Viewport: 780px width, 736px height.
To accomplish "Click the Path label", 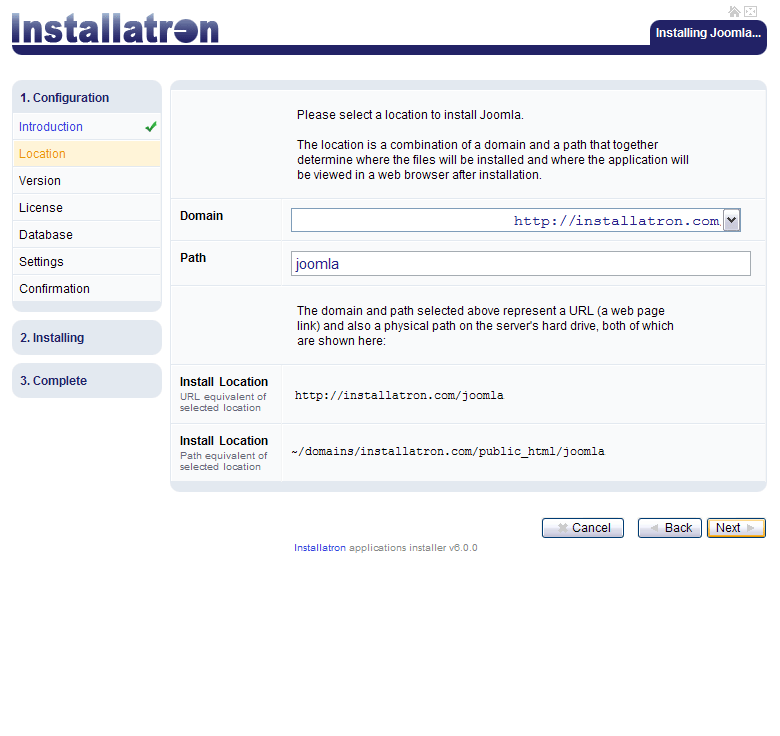I will (x=193, y=258).
